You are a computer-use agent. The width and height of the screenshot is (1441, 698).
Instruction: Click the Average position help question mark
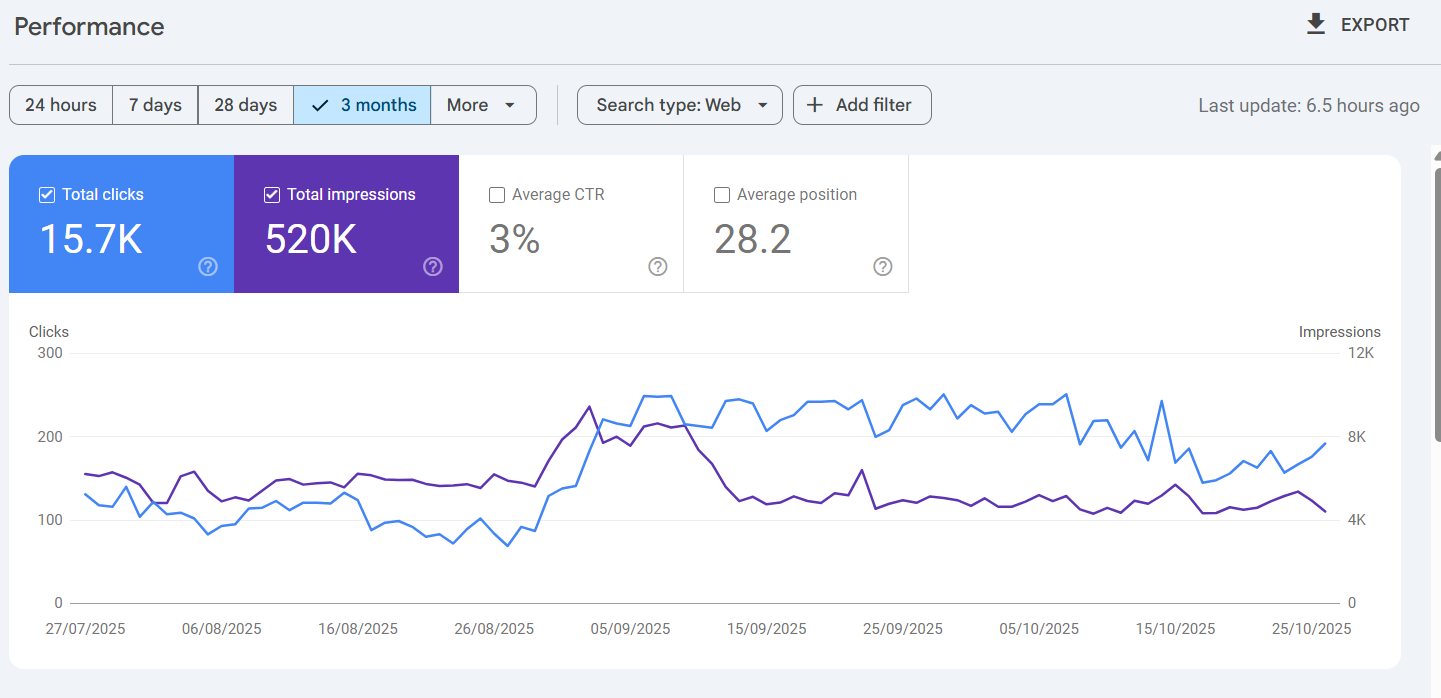point(882,267)
